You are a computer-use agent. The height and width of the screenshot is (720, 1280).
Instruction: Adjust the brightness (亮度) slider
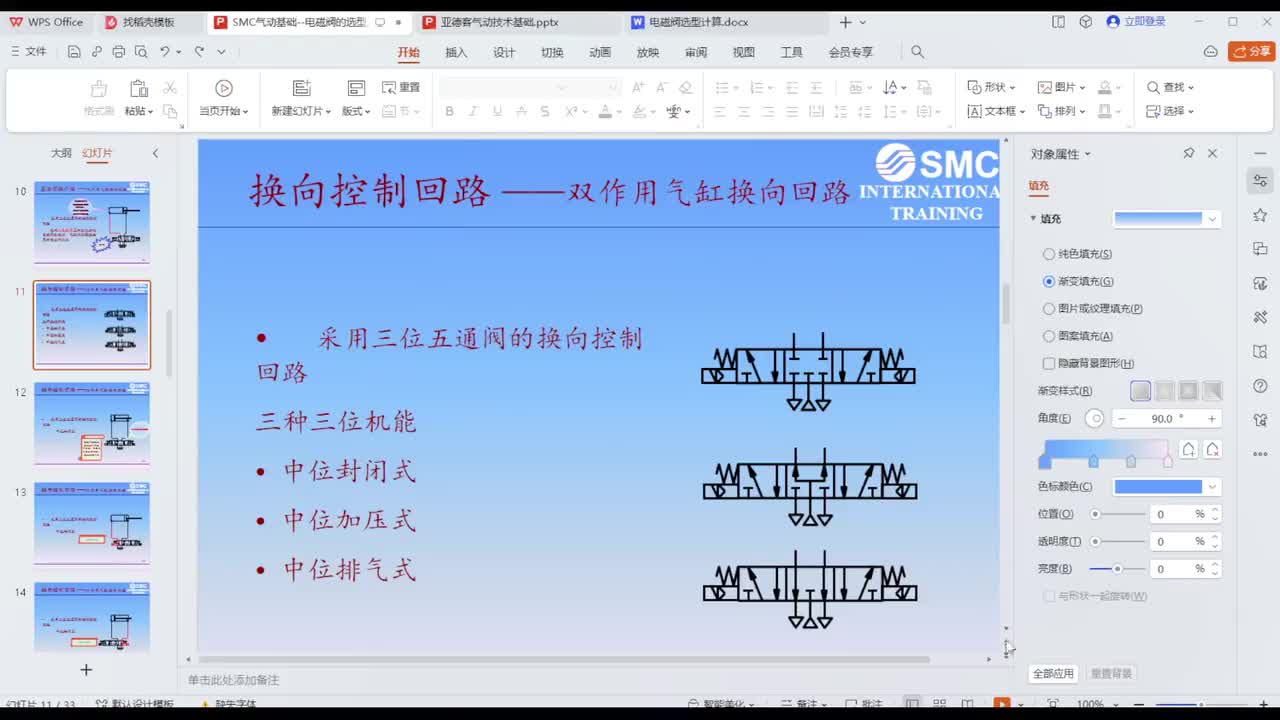point(1117,569)
